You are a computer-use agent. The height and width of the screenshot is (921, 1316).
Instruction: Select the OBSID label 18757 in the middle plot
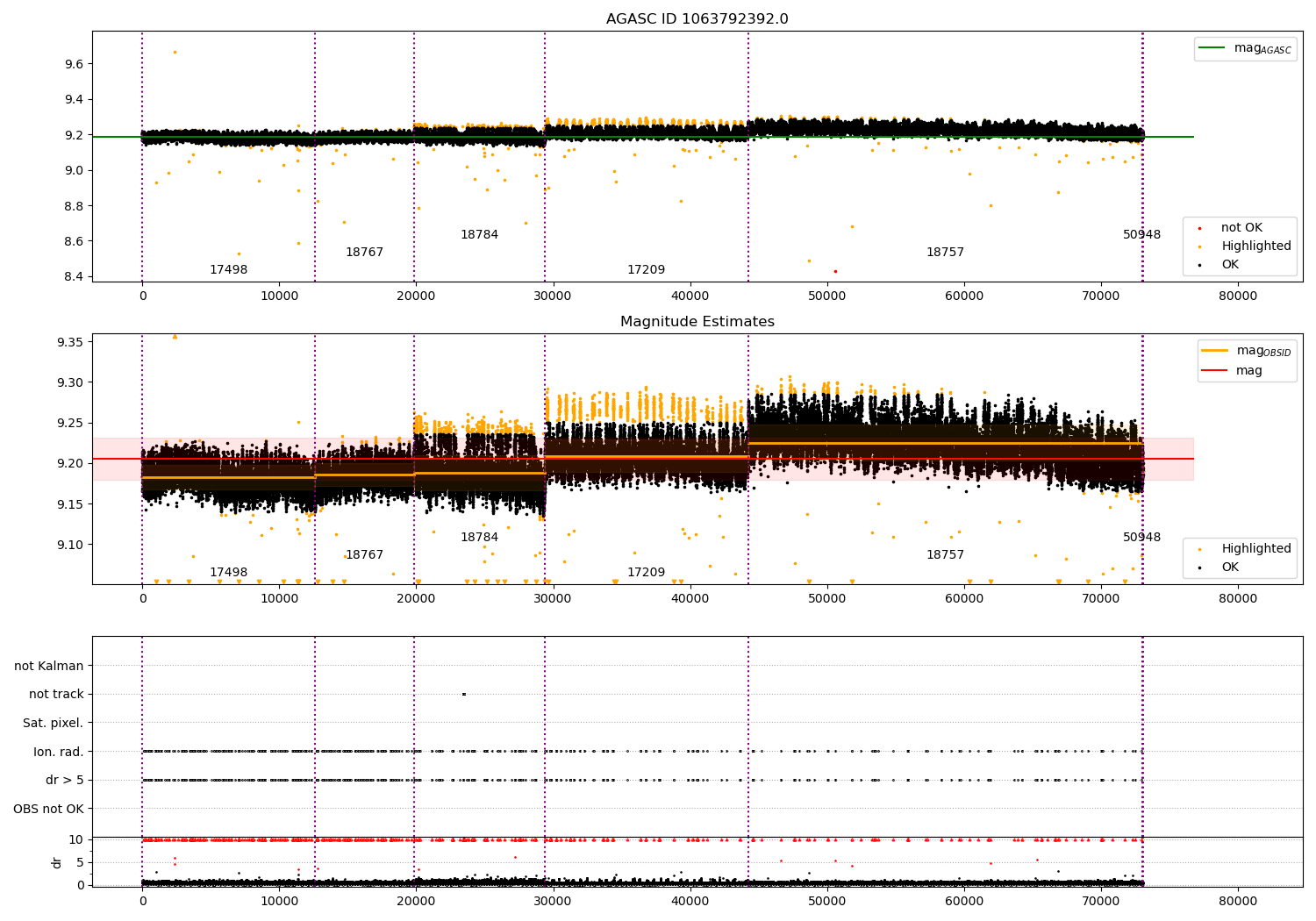[945, 555]
